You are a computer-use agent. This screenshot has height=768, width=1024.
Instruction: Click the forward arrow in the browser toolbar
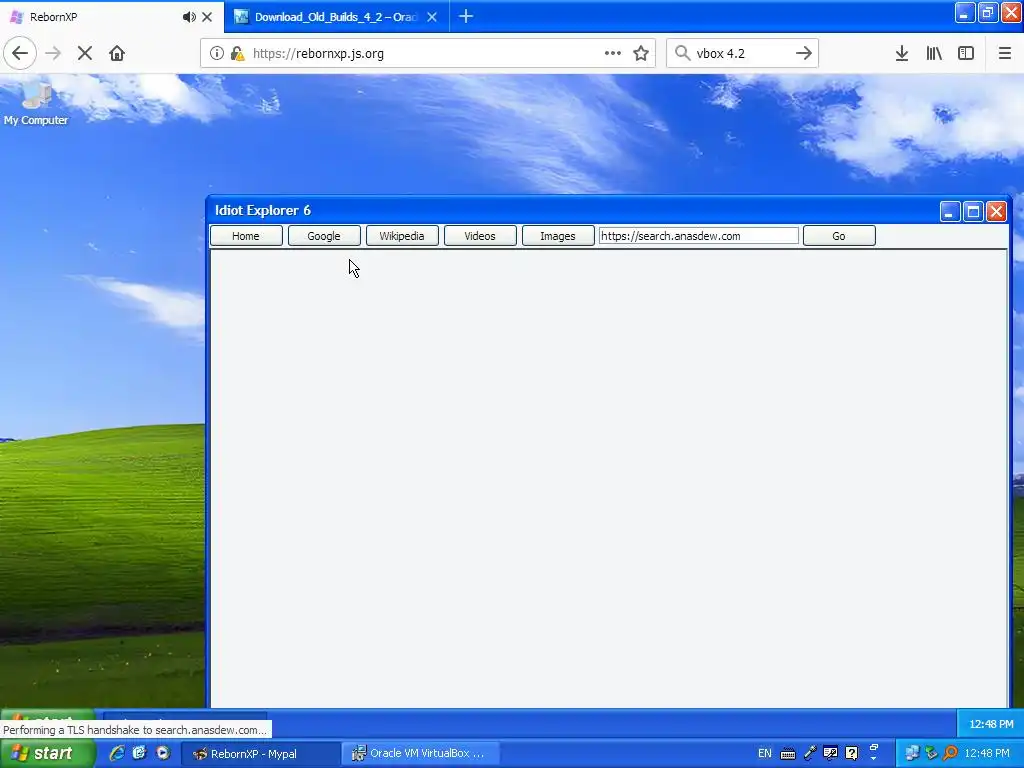(53, 53)
